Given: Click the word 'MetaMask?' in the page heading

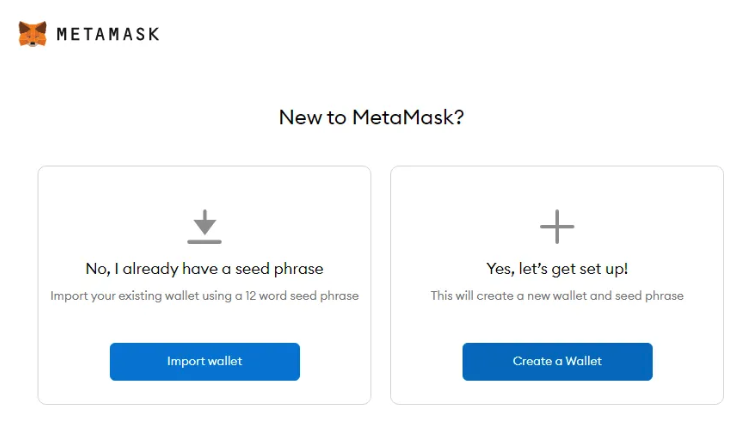Looking at the screenshot, I should 408,117.
